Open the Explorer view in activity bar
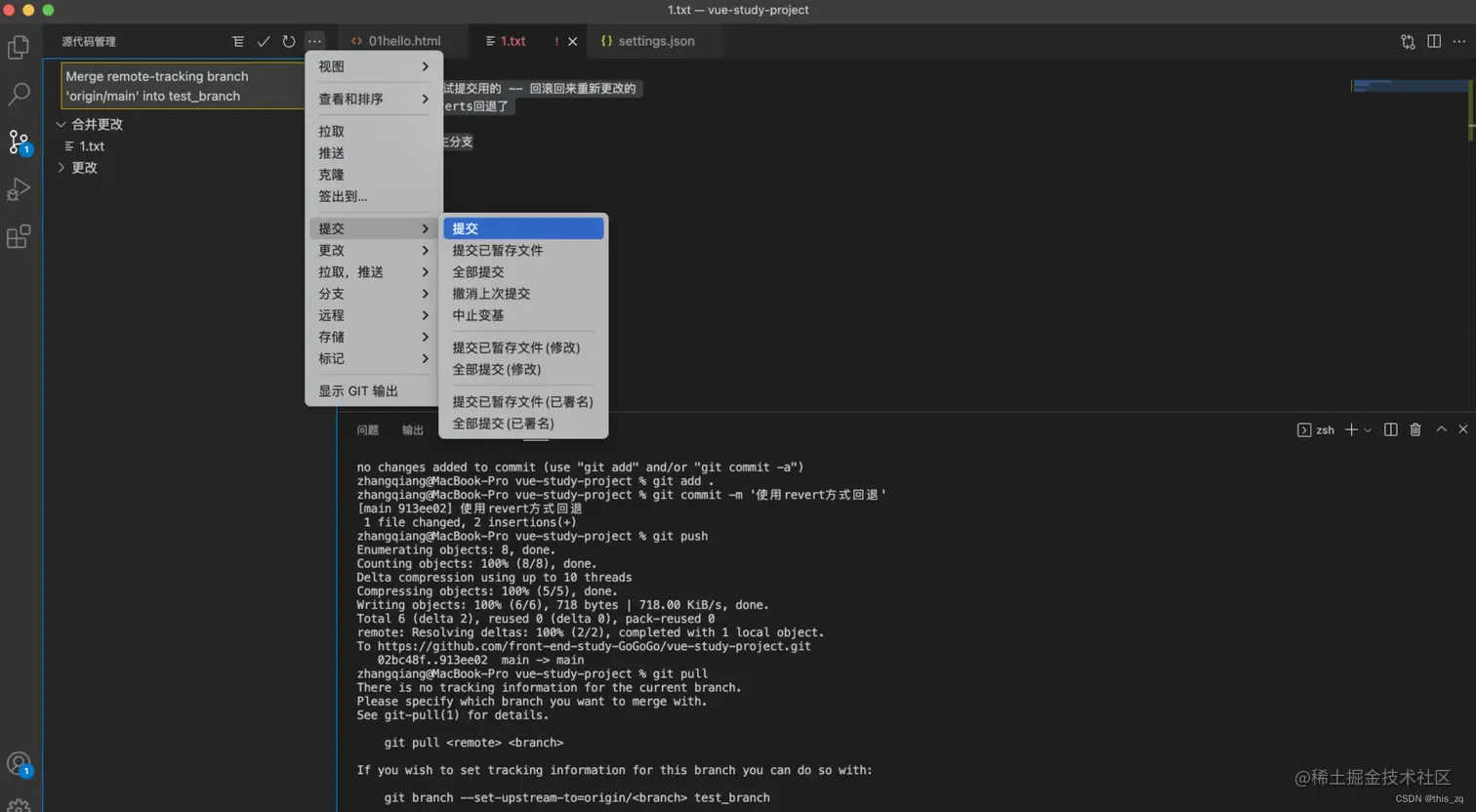 [19, 47]
